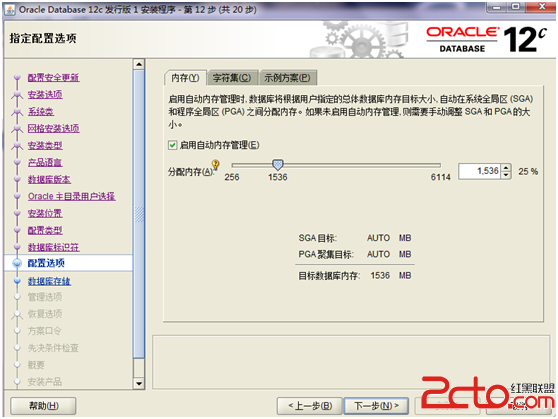The height and width of the screenshot is (419, 558).
Task: Click the disabled 先决条件检查 step
Action: tap(53, 348)
